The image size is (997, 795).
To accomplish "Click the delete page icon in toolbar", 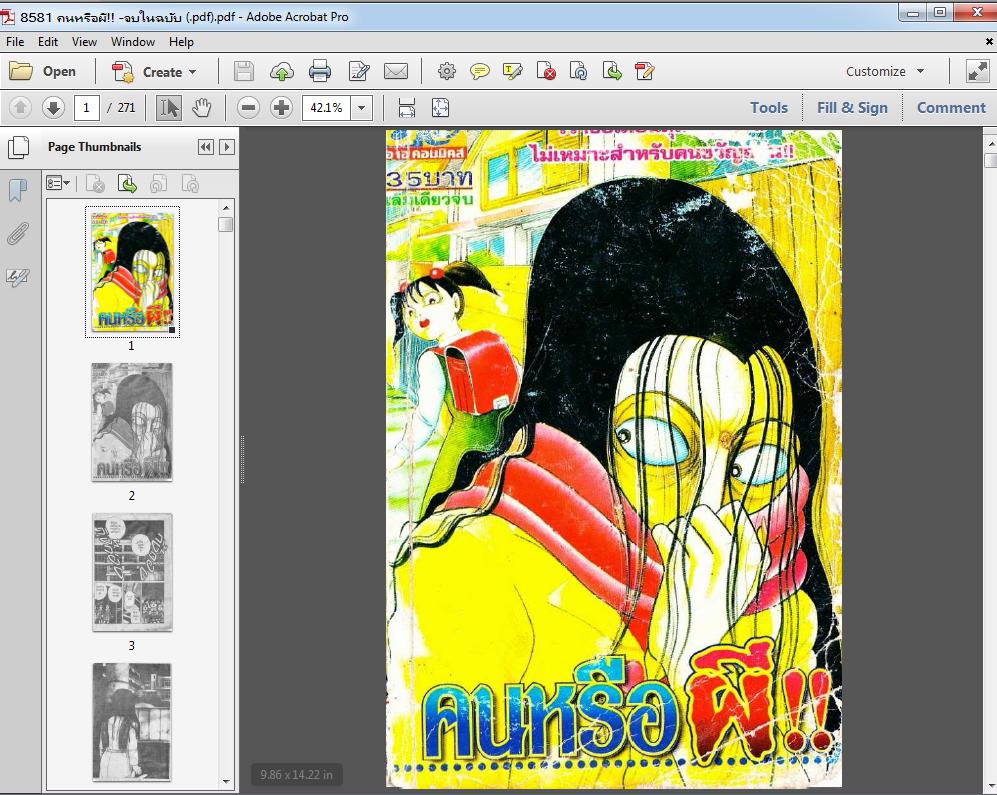I will [x=546, y=71].
